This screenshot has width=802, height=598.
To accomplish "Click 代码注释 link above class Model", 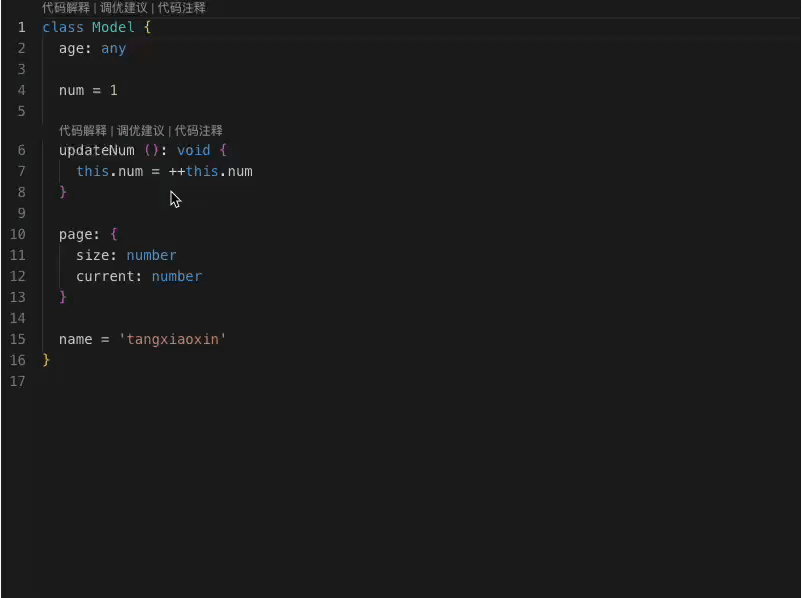I will click(181, 8).
